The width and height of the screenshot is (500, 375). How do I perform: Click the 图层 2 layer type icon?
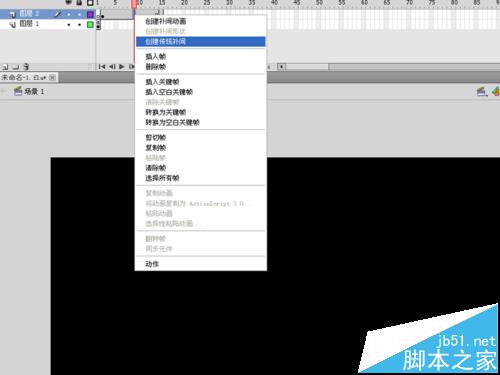pos(13,14)
